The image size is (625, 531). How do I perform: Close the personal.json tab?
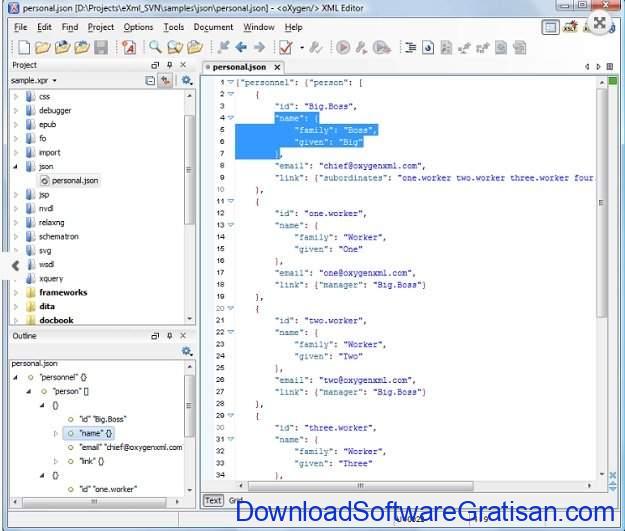tap(277, 67)
